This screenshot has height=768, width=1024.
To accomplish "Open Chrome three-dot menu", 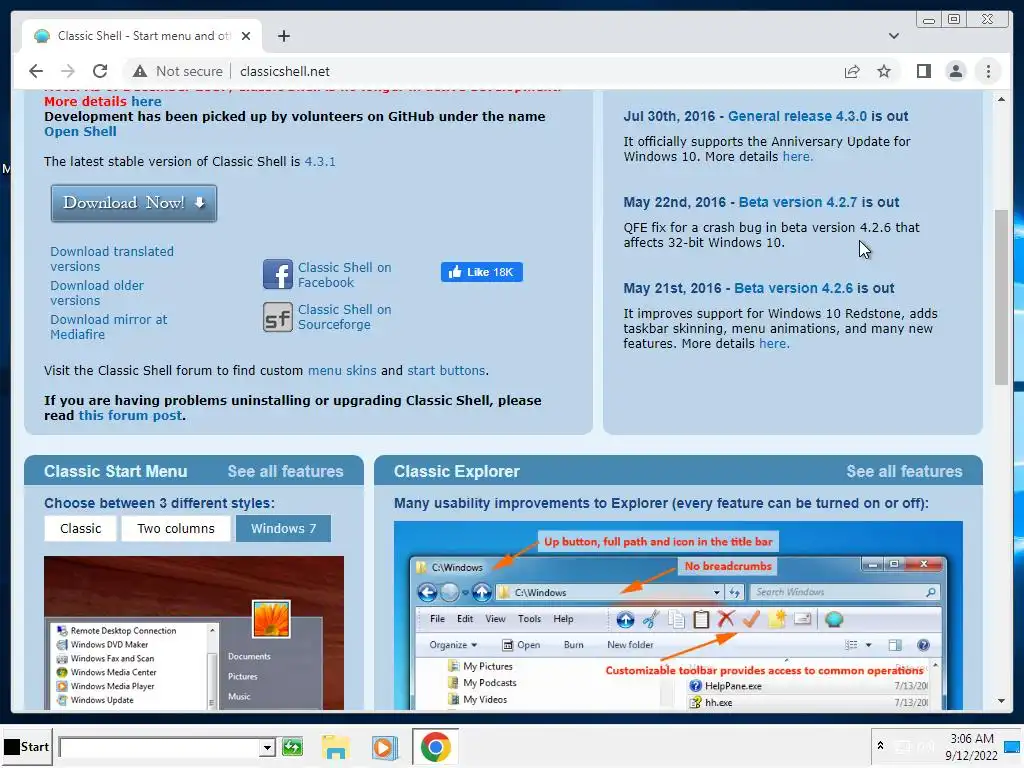I will pos(988,71).
